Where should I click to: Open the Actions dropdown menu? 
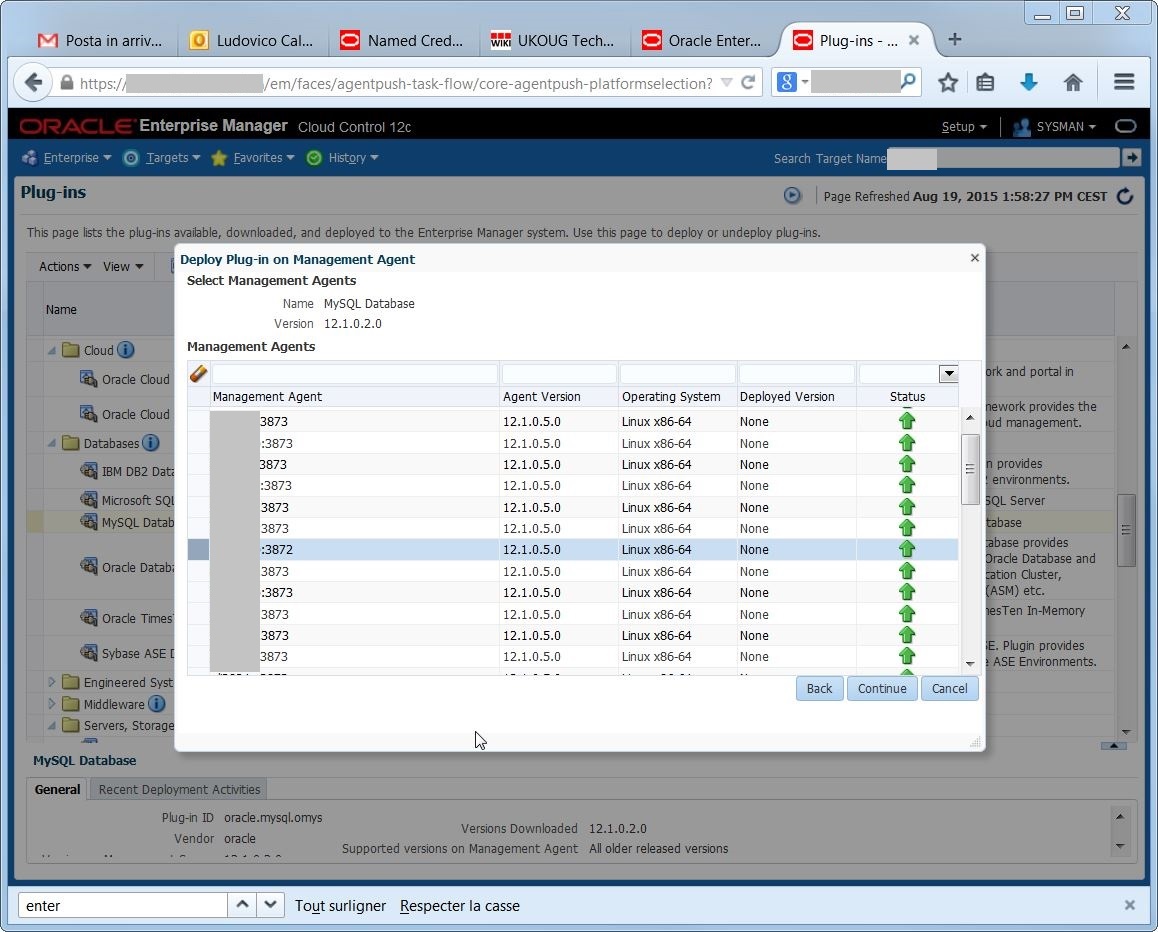pyautogui.click(x=65, y=267)
